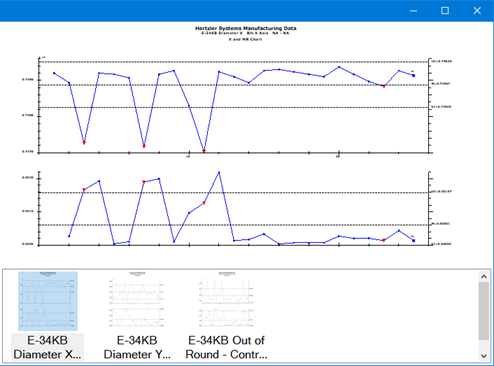Click the last data point of the X chart
The image size is (494, 366).
pos(414,76)
